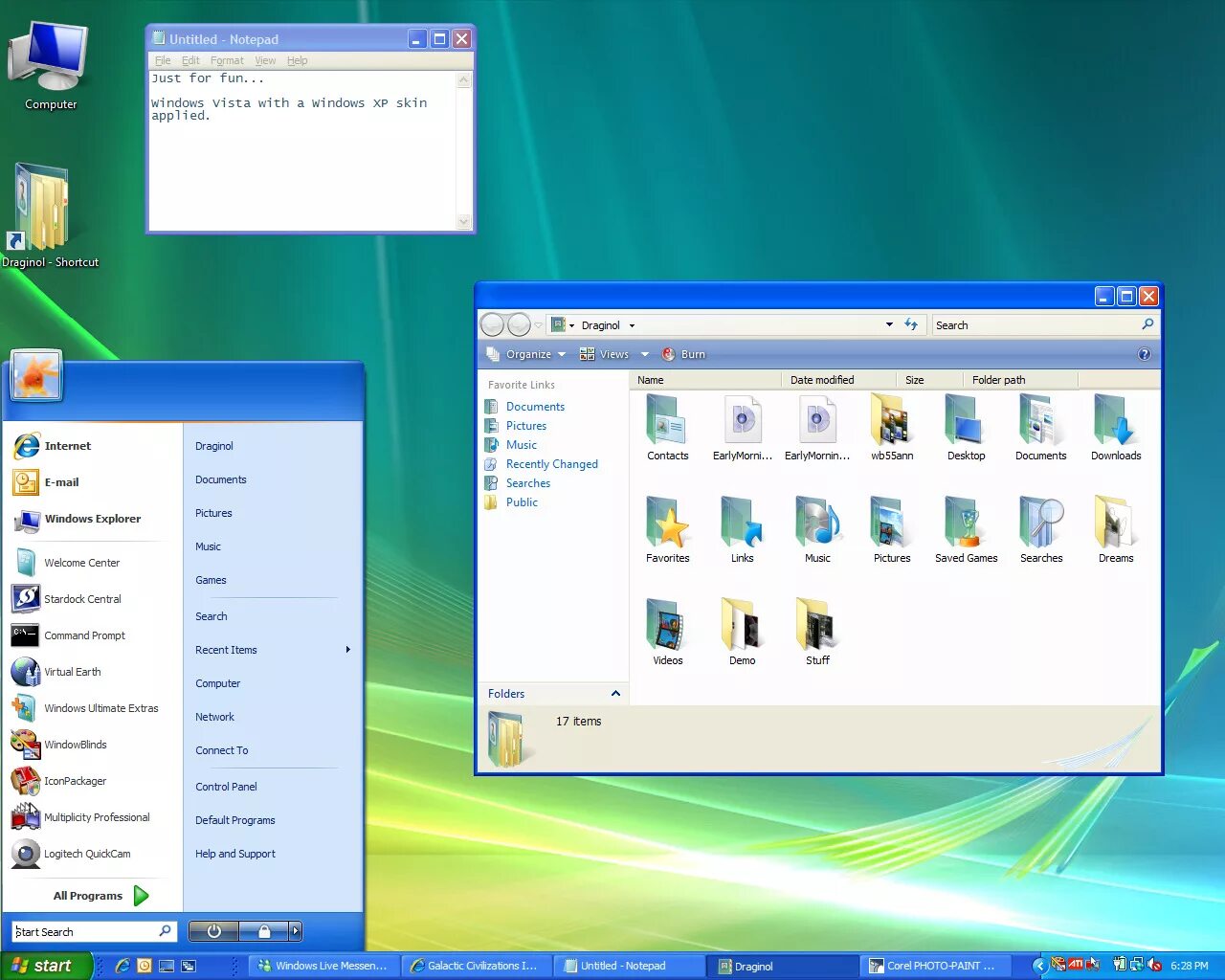This screenshot has width=1225, height=980.
Task: Click the Internet Explorer quick launch icon
Action: 122,966
